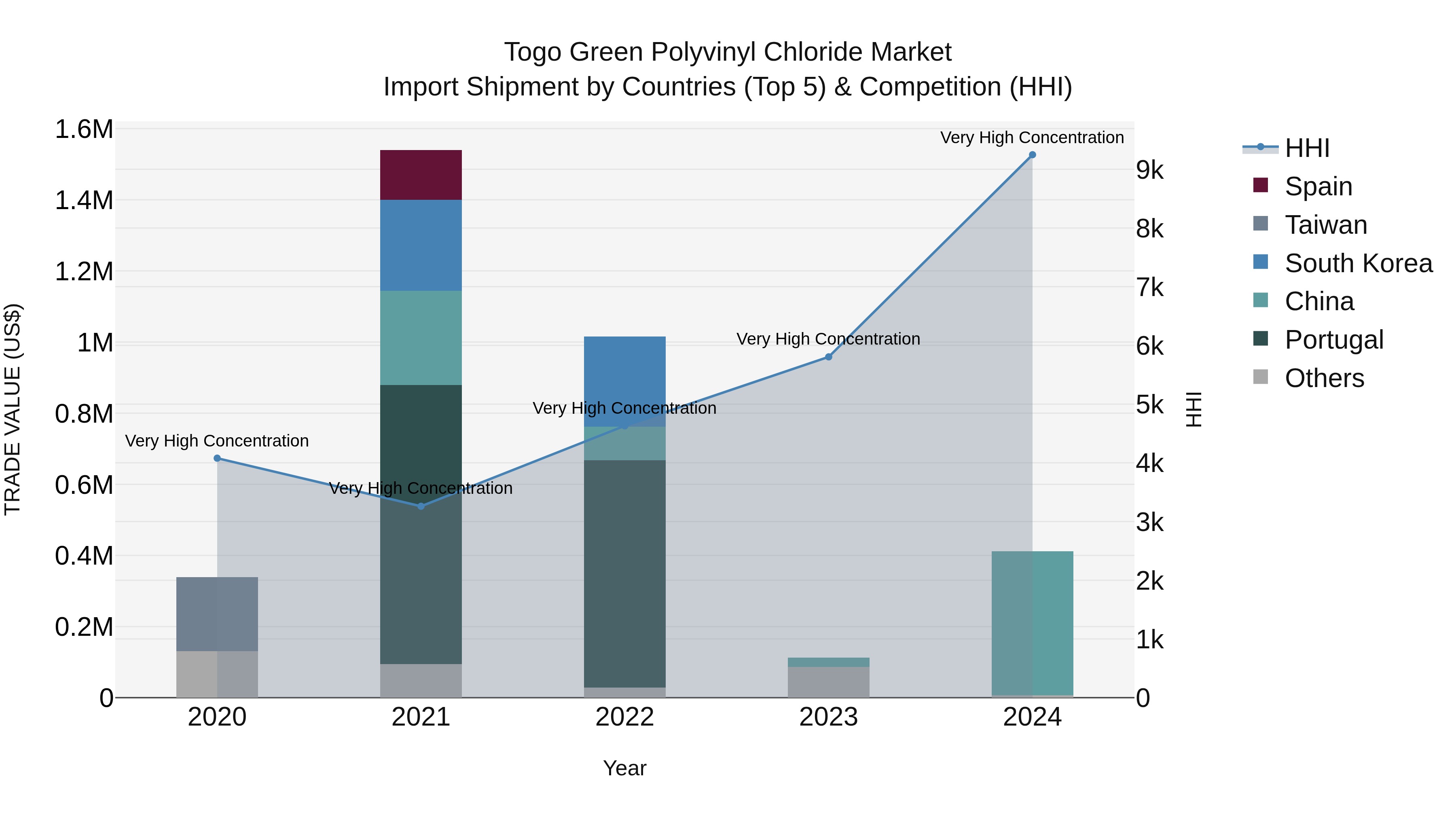Click the Others gray legend swatch

point(1260,377)
